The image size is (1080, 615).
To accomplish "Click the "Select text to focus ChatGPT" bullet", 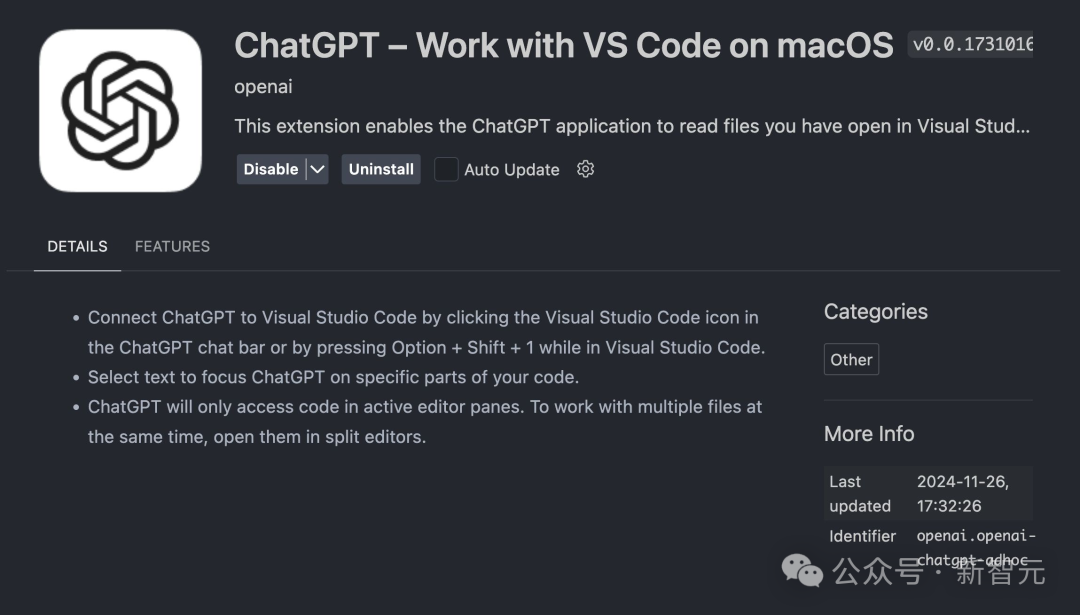I will (x=333, y=377).
